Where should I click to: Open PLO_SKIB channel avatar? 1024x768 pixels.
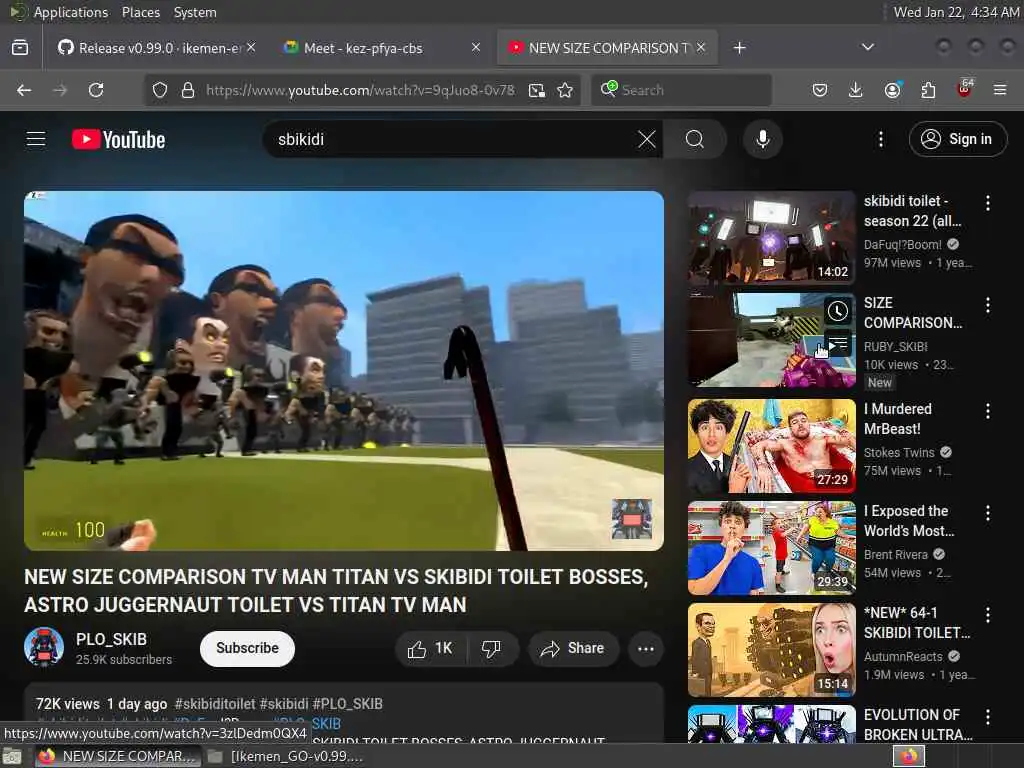coord(44,647)
